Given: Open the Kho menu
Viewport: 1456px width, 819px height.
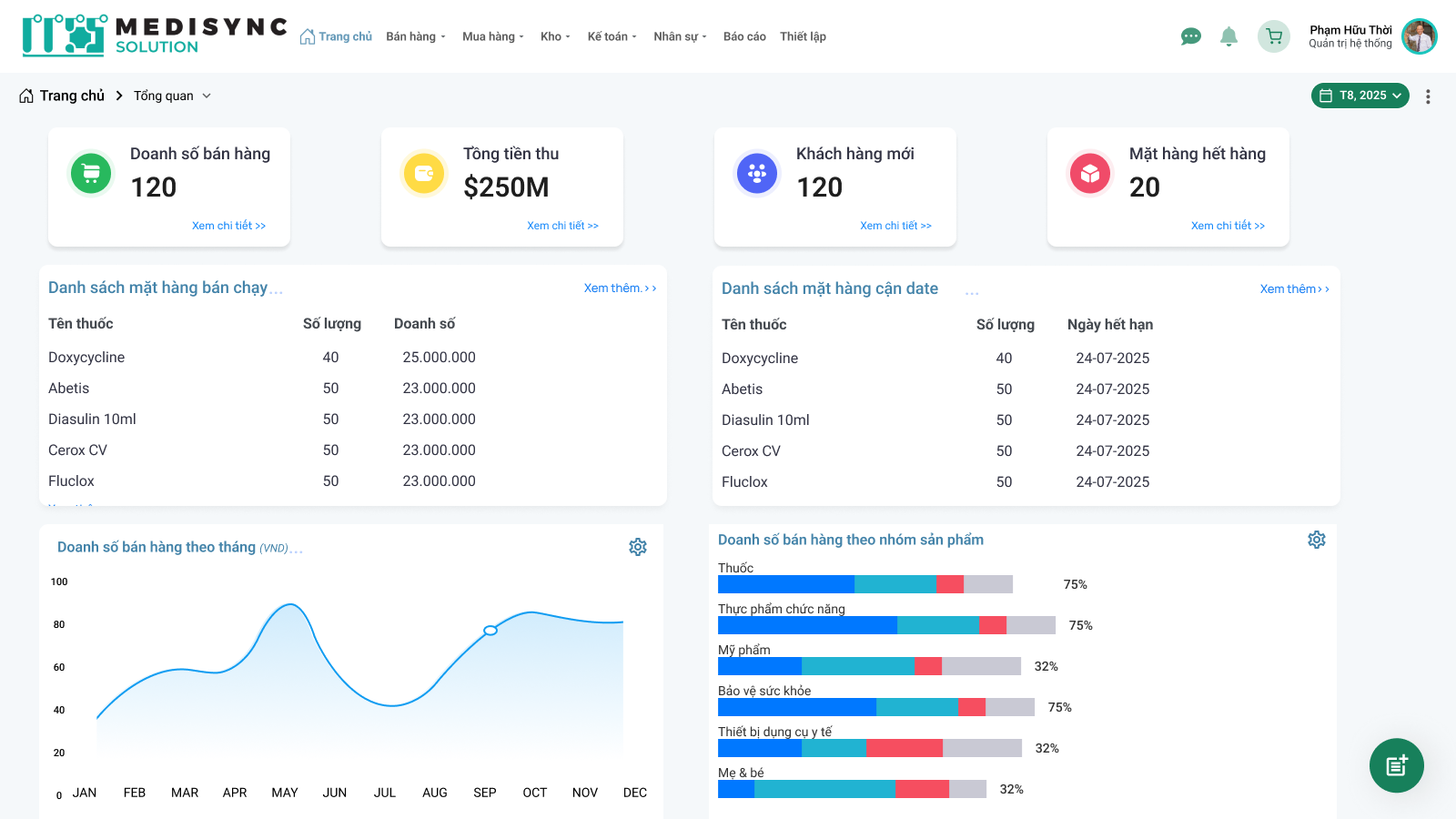Looking at the screenshot, I should (x=555, y=36).
